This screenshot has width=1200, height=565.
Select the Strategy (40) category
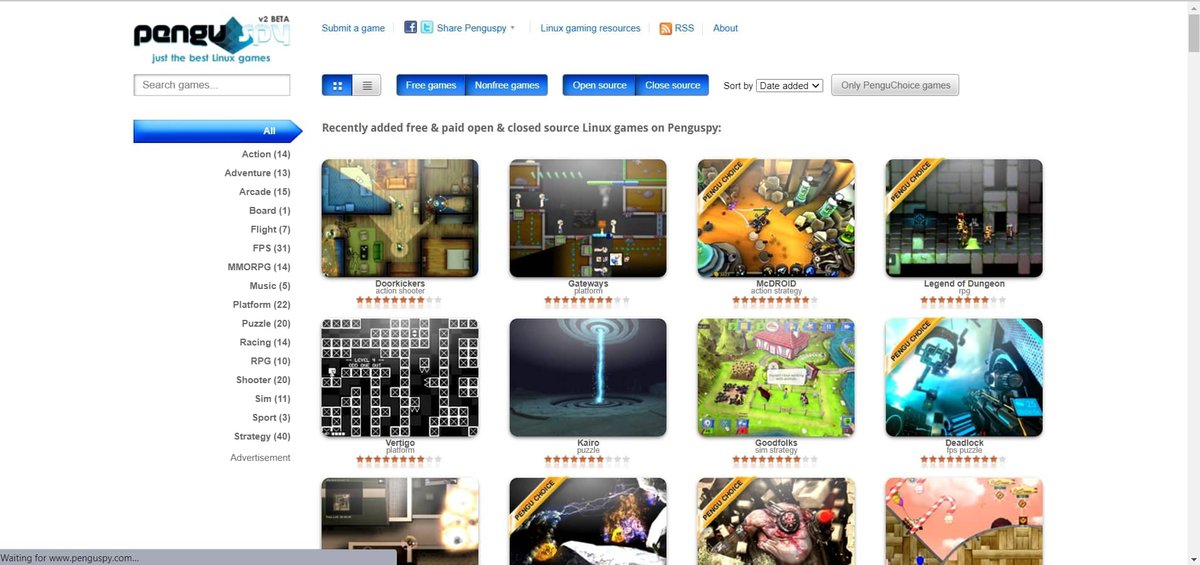click(262, 436)
